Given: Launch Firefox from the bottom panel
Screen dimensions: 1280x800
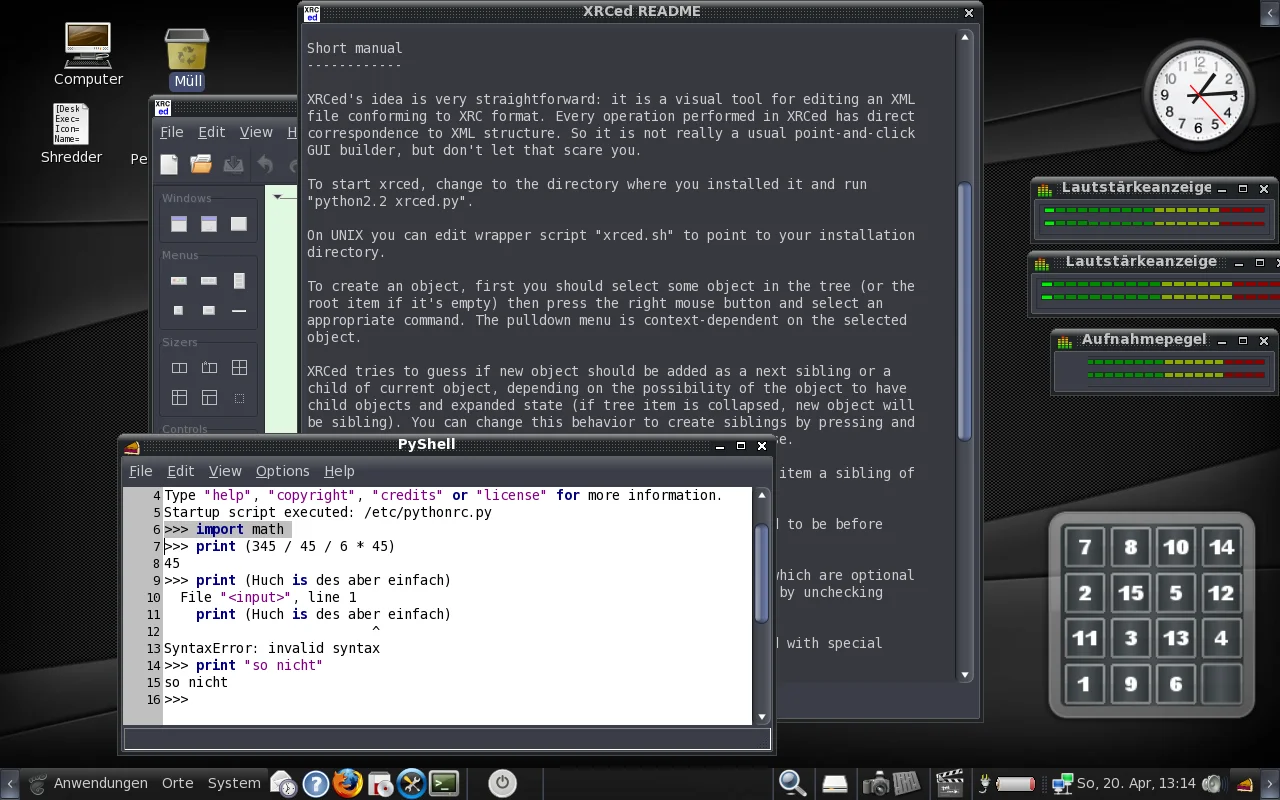Looking at the screenshot, I should click(x=347, y=784).
